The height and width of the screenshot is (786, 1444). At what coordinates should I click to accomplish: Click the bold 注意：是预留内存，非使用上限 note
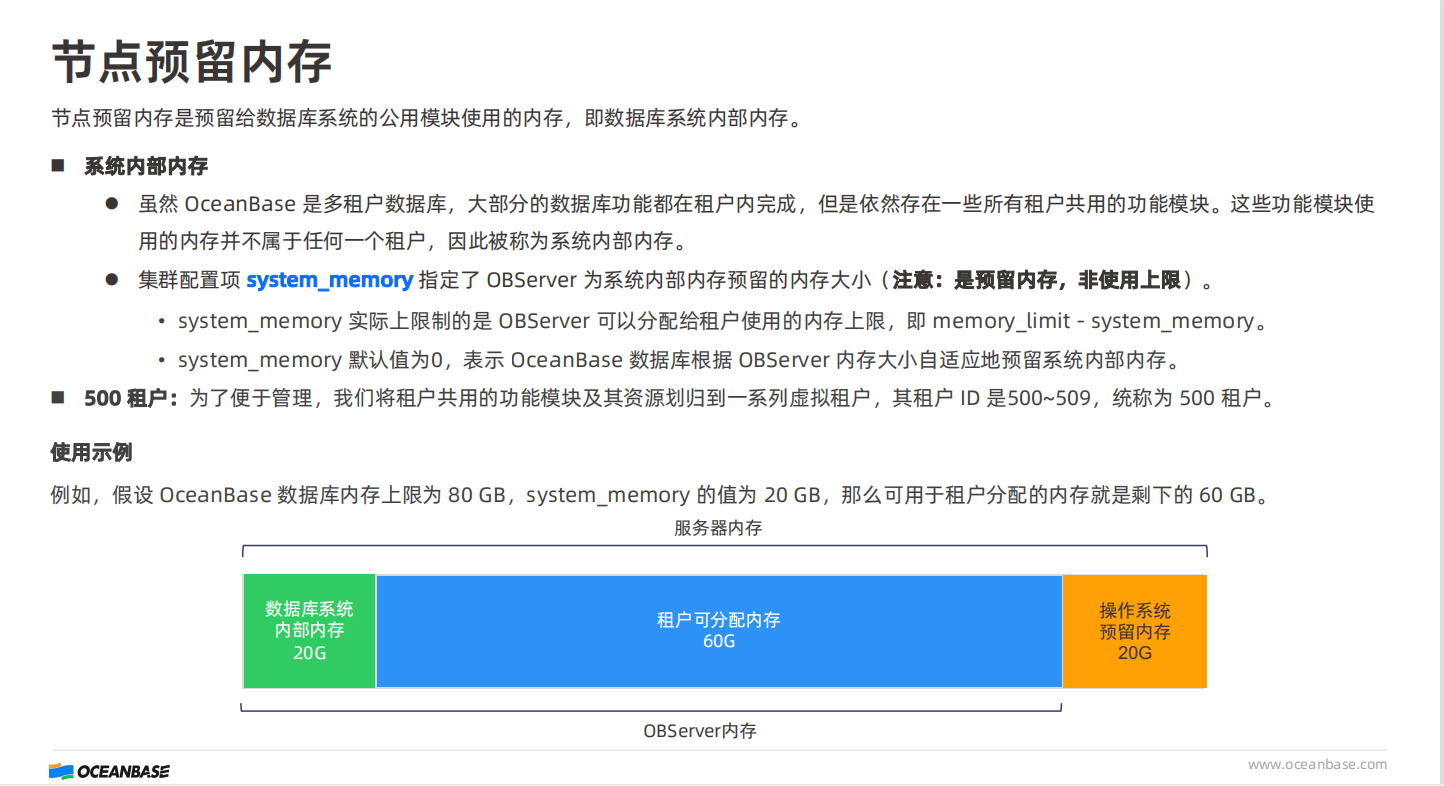click(x=1036, y=281)
